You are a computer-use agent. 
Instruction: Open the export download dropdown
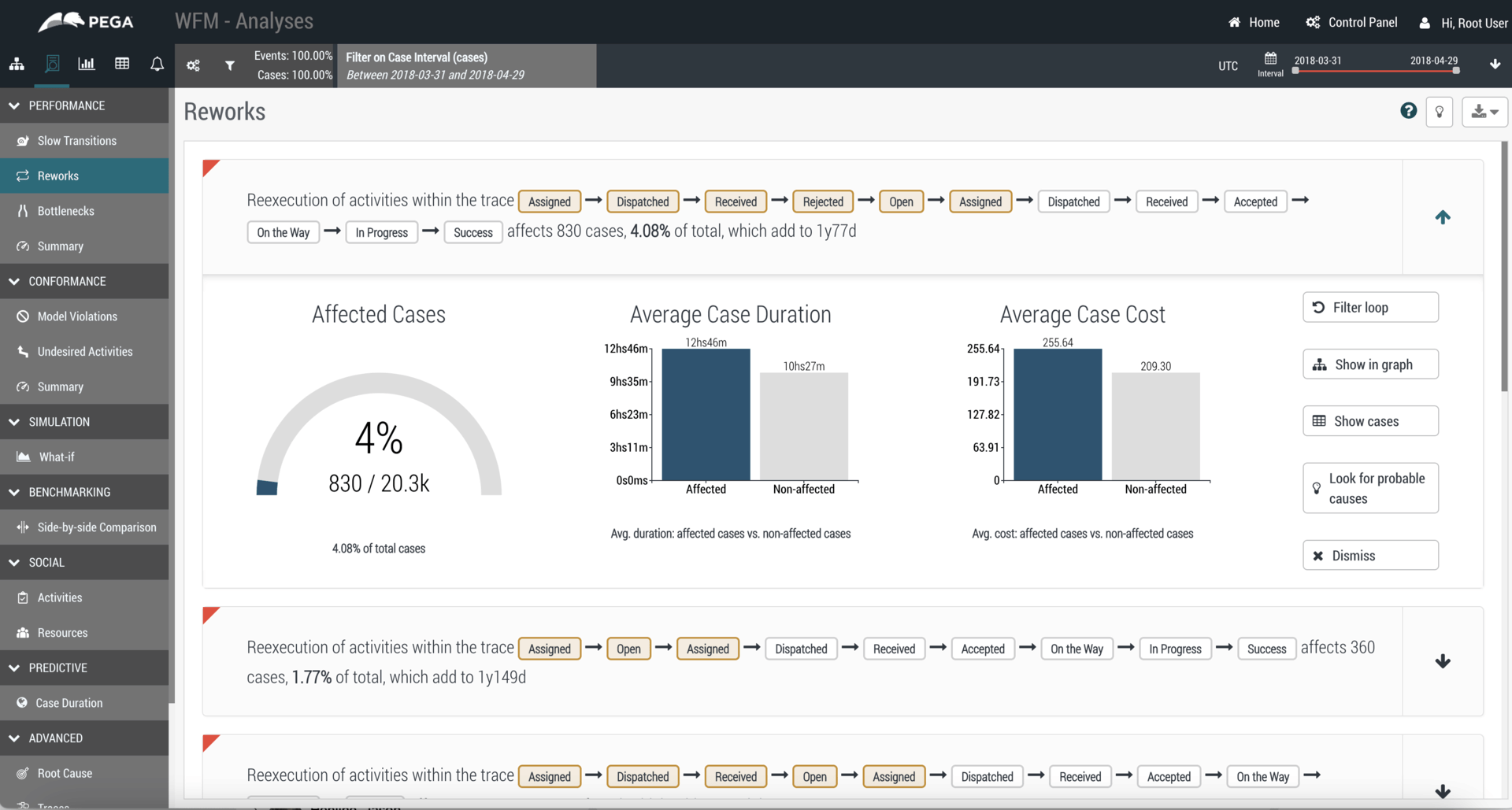click(1484, 111)
